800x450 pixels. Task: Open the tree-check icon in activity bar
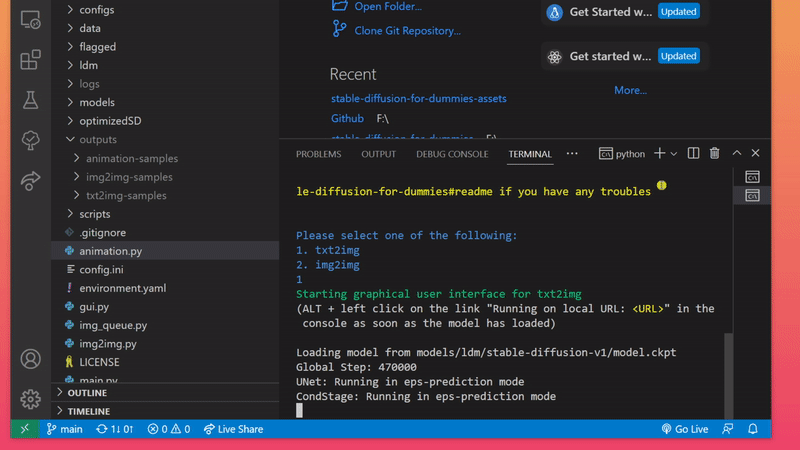click(31, 140)
